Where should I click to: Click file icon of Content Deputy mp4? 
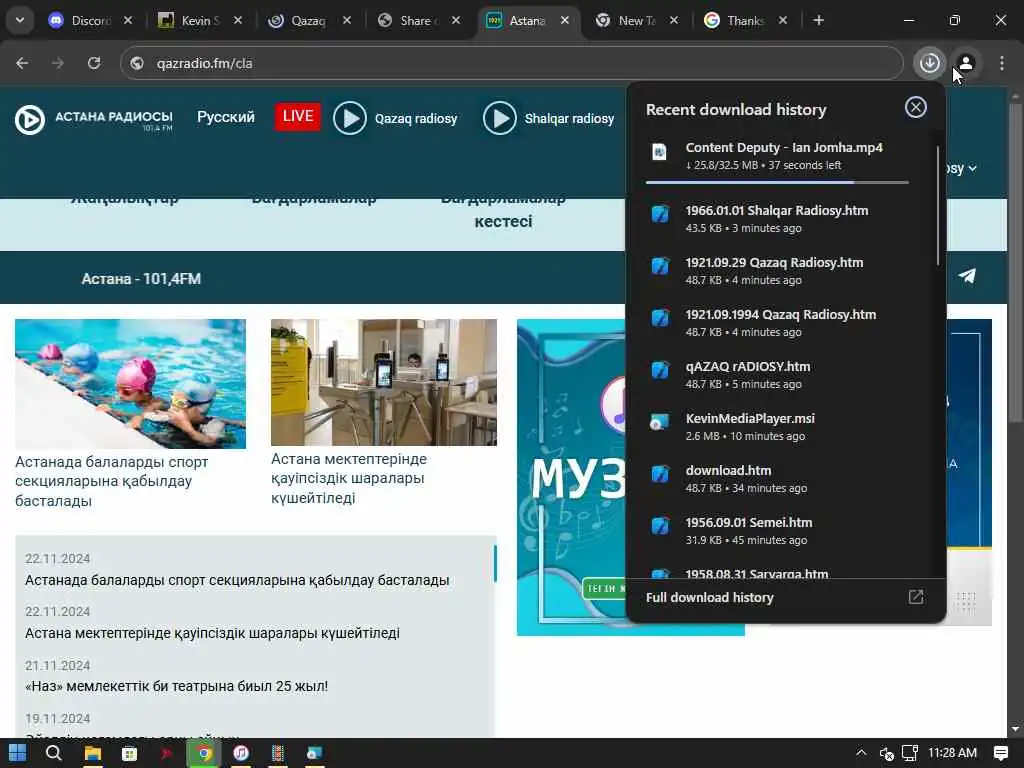point(660,152)
